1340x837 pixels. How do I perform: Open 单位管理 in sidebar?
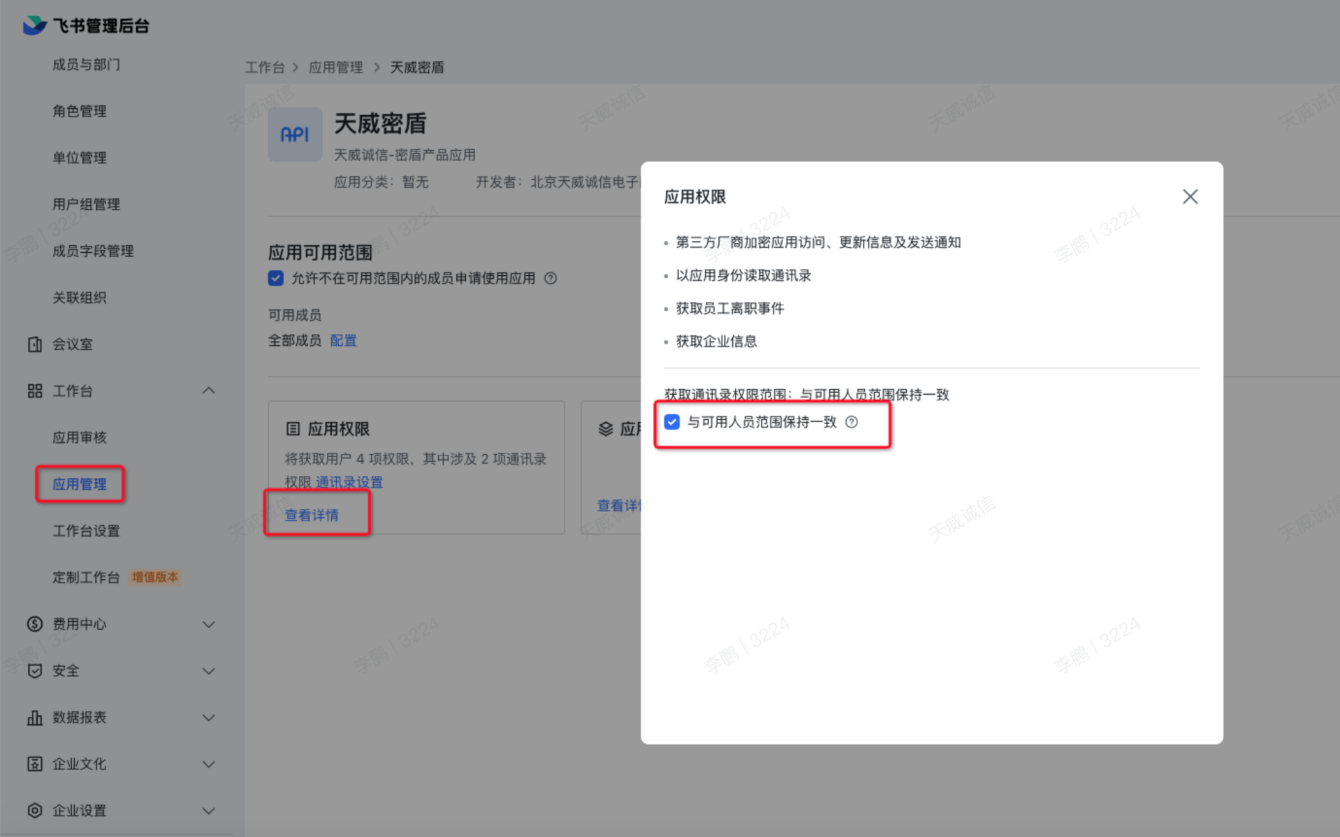coord(79,158)
